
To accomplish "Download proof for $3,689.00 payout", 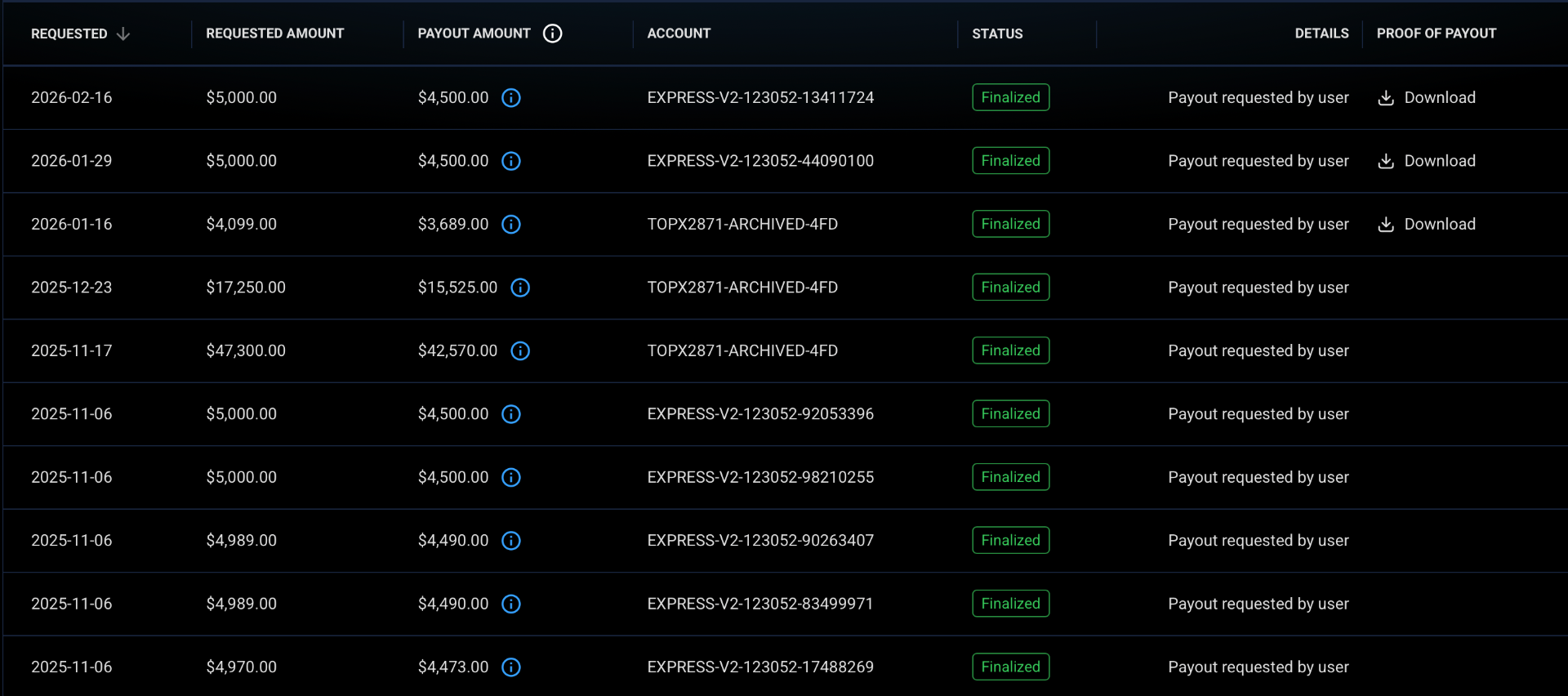I will (1427, 225).
